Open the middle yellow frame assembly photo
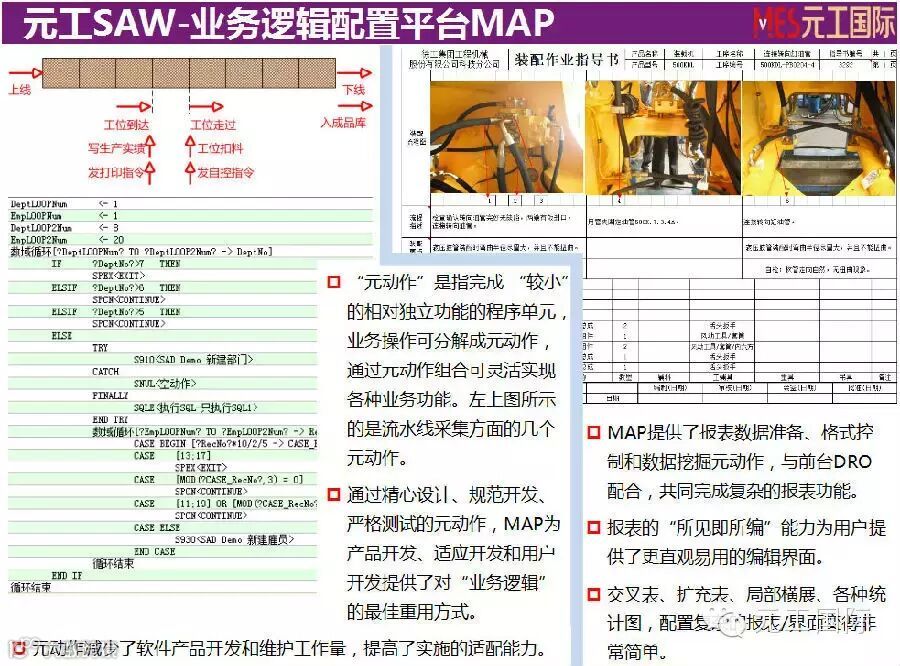Screen dimensions: 900x666 [x=663, y=138]
